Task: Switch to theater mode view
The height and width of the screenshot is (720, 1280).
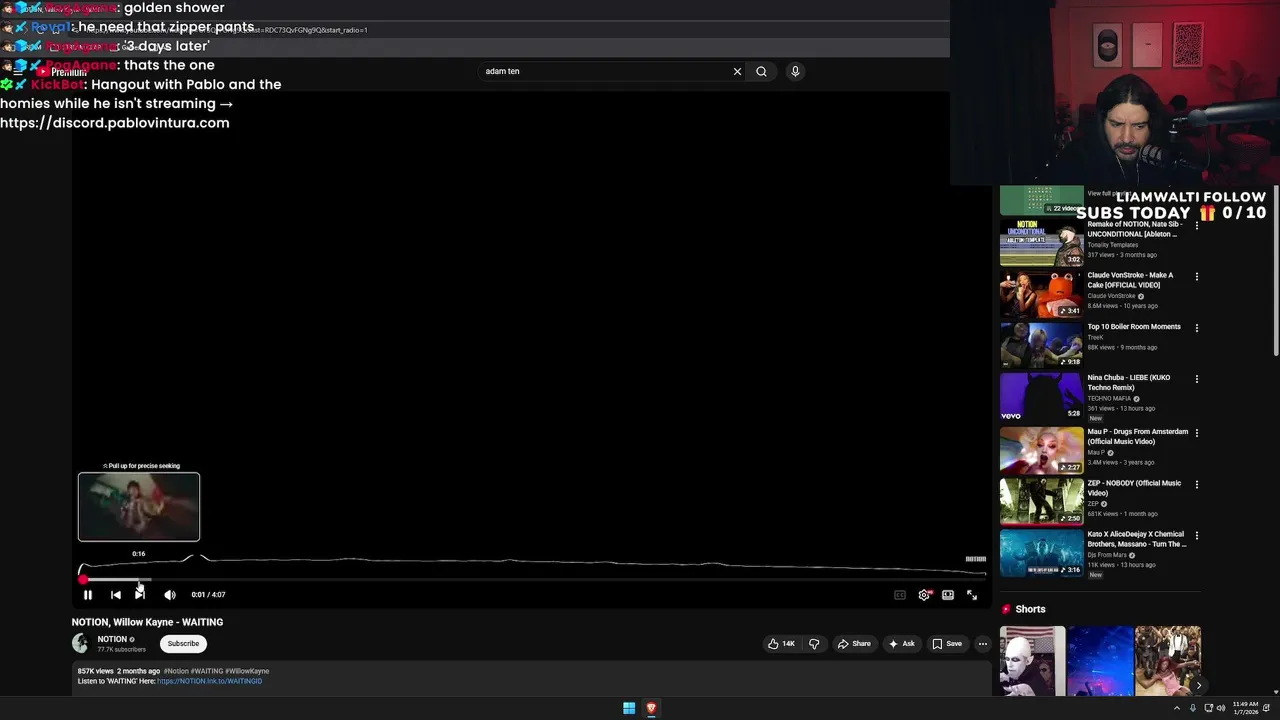Action: pyautogui.click(x=948, y=595)
